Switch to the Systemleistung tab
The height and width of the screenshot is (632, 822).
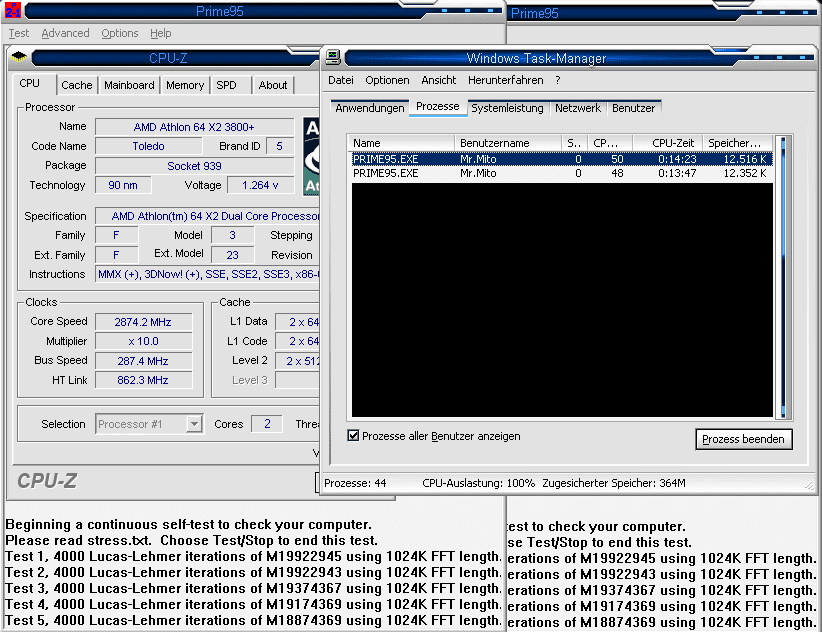coord(507,108)
